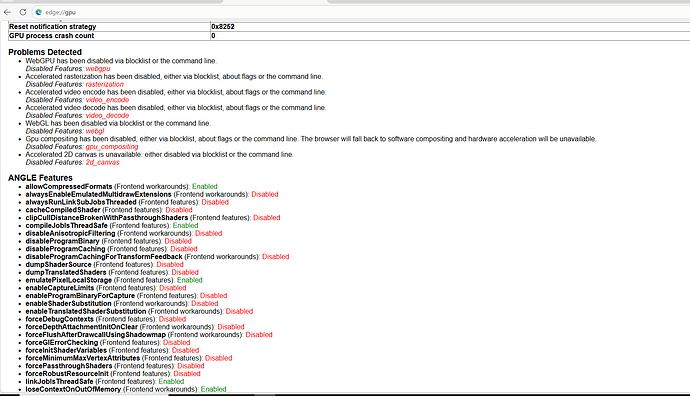
Task: Click the red video_encode disabled feature
Action: [x=107, y=100]
